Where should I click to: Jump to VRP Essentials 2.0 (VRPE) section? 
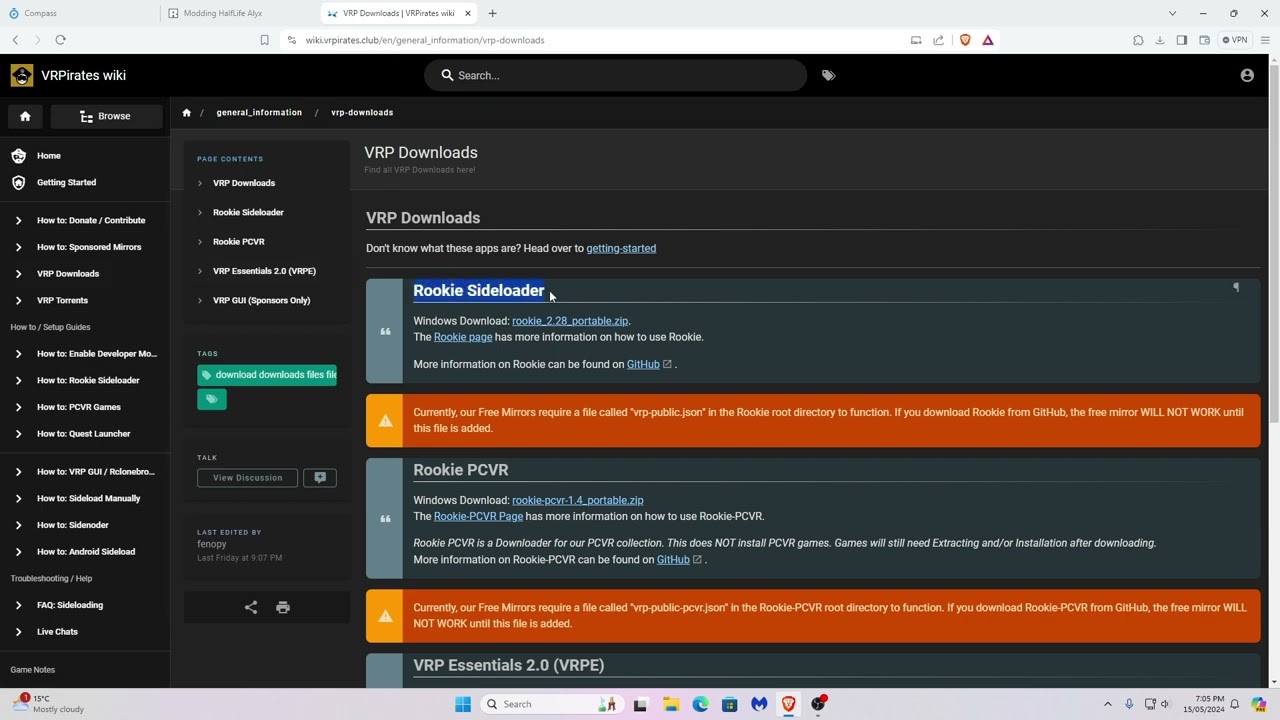coord(264,271)
